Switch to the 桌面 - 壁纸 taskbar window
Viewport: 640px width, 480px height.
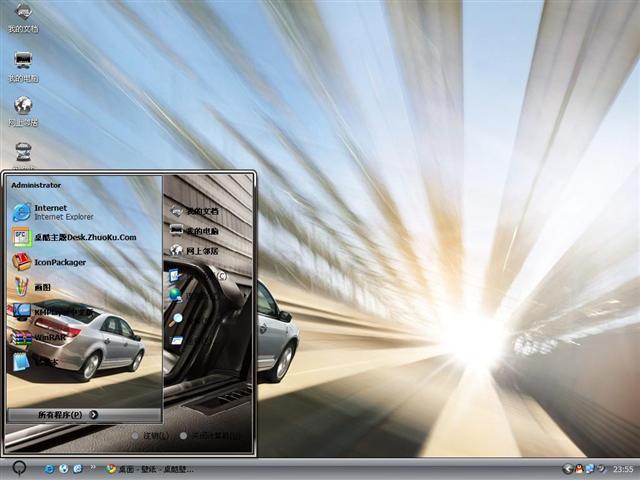pyautogui.click(x=149, y=469)
